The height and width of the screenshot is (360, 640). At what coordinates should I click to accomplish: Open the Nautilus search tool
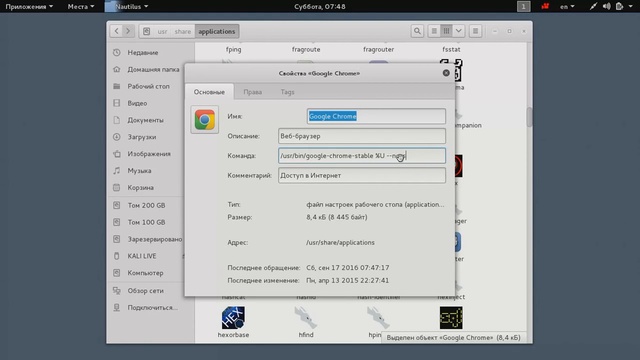pos(417,31)
